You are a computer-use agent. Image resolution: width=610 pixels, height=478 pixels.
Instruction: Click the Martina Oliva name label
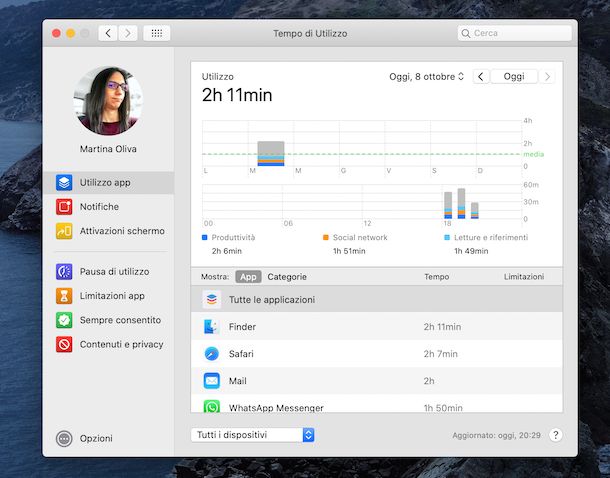click(108, 149)
